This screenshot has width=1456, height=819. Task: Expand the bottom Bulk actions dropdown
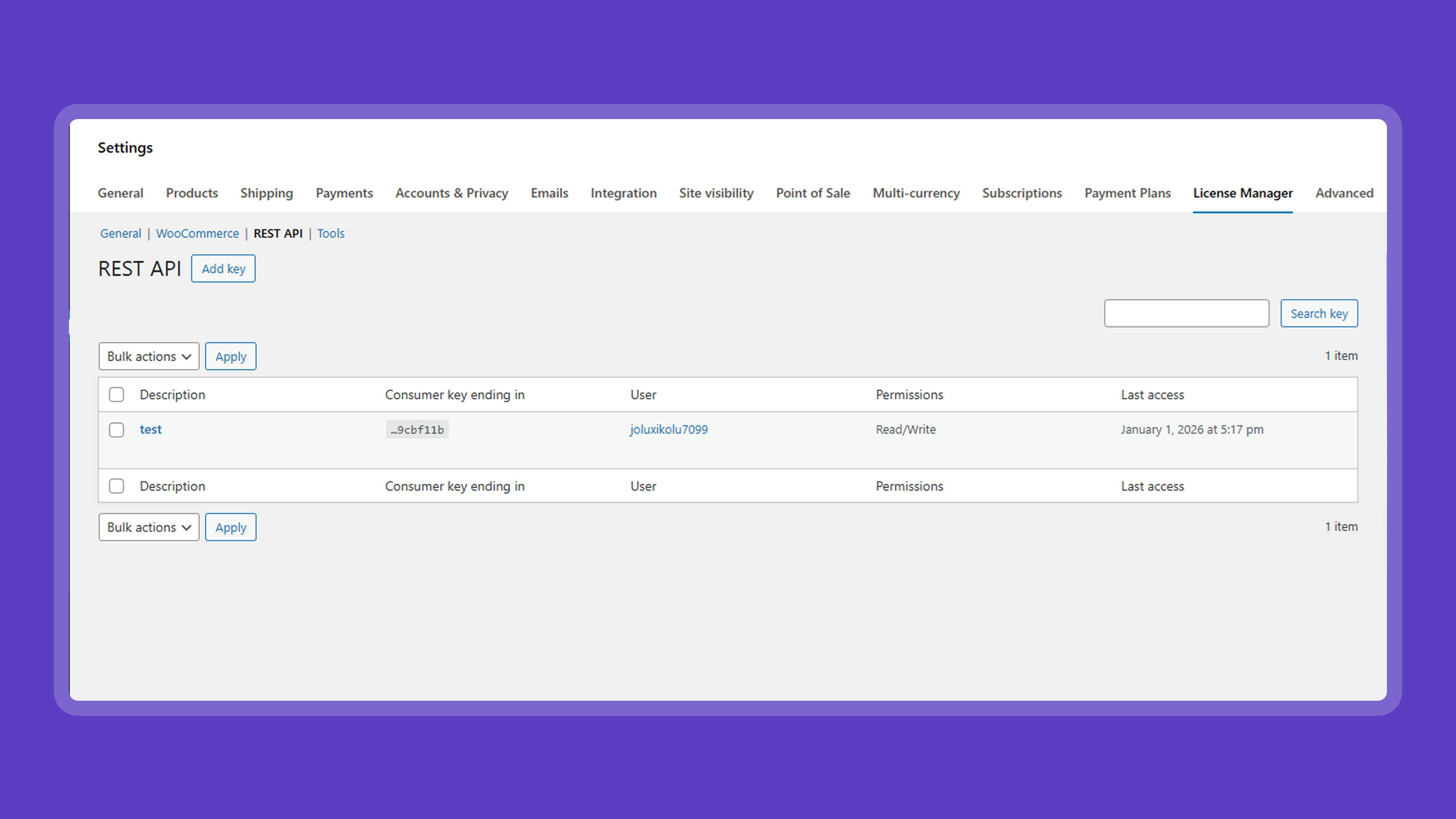click(149, 527)
